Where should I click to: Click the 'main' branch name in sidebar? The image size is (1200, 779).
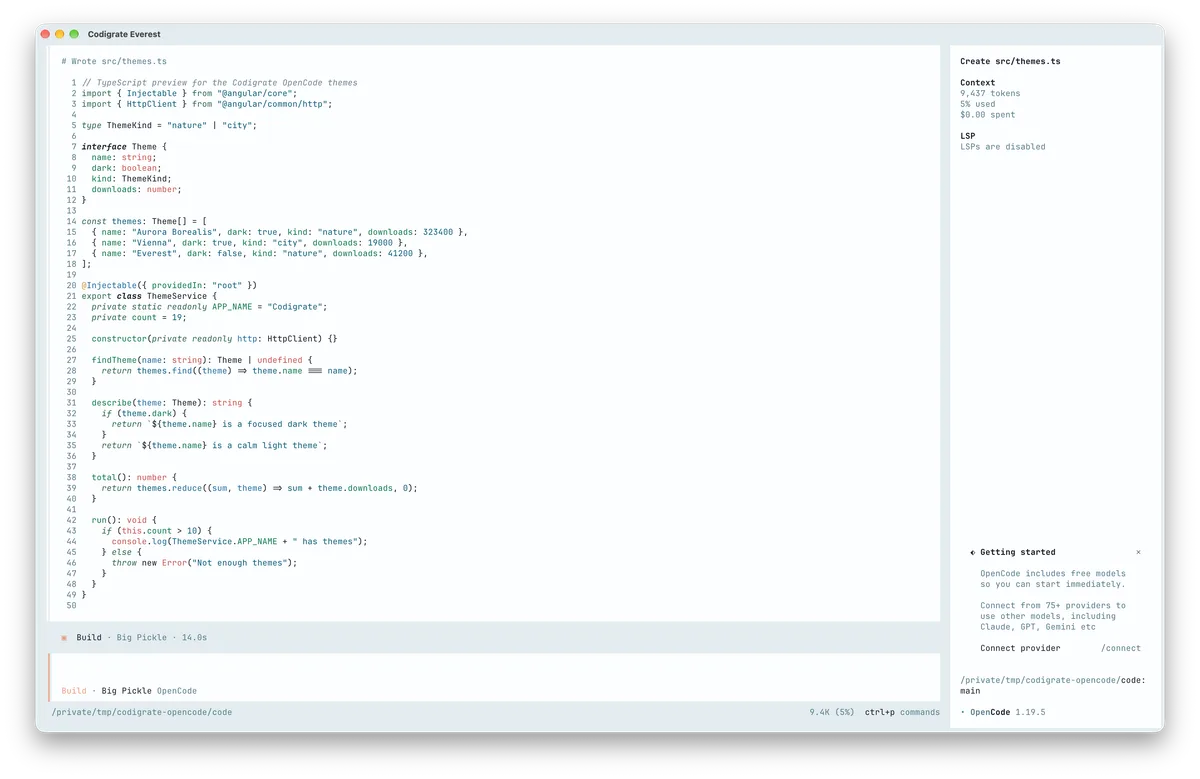970,690
